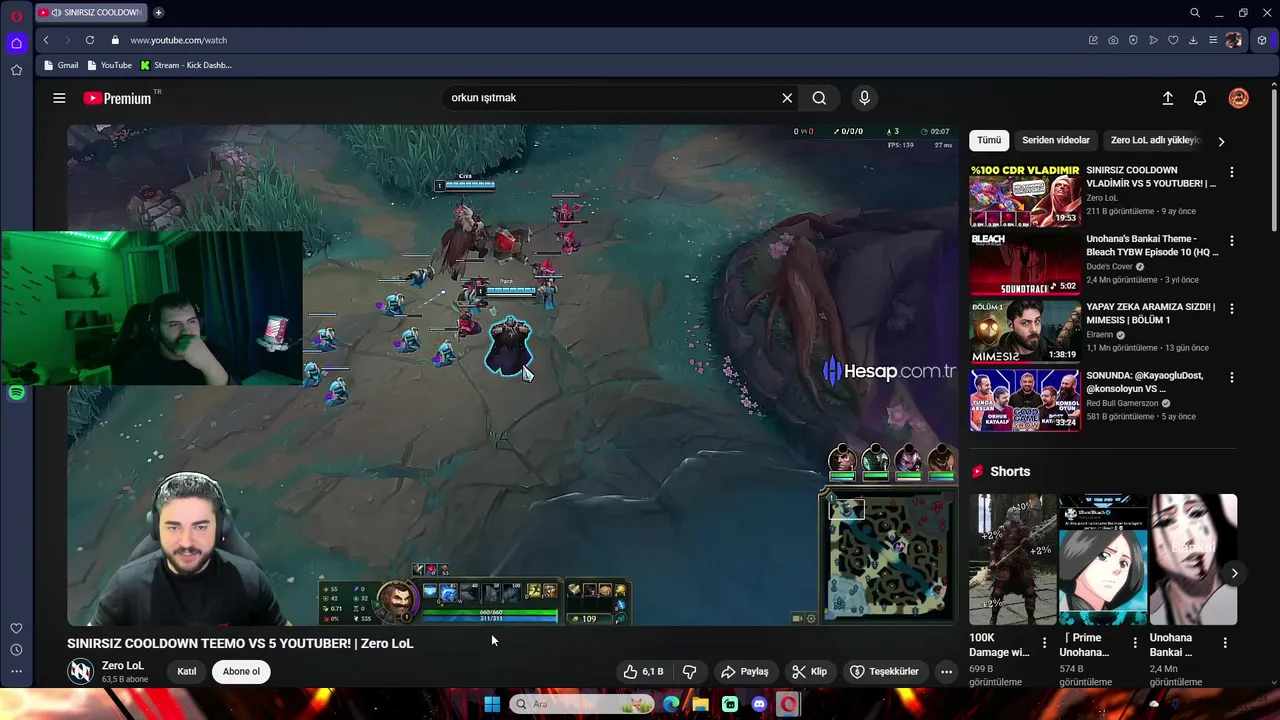
Task: Open options for 'Prime Unohana' Short
Action: click(1134, 643)
